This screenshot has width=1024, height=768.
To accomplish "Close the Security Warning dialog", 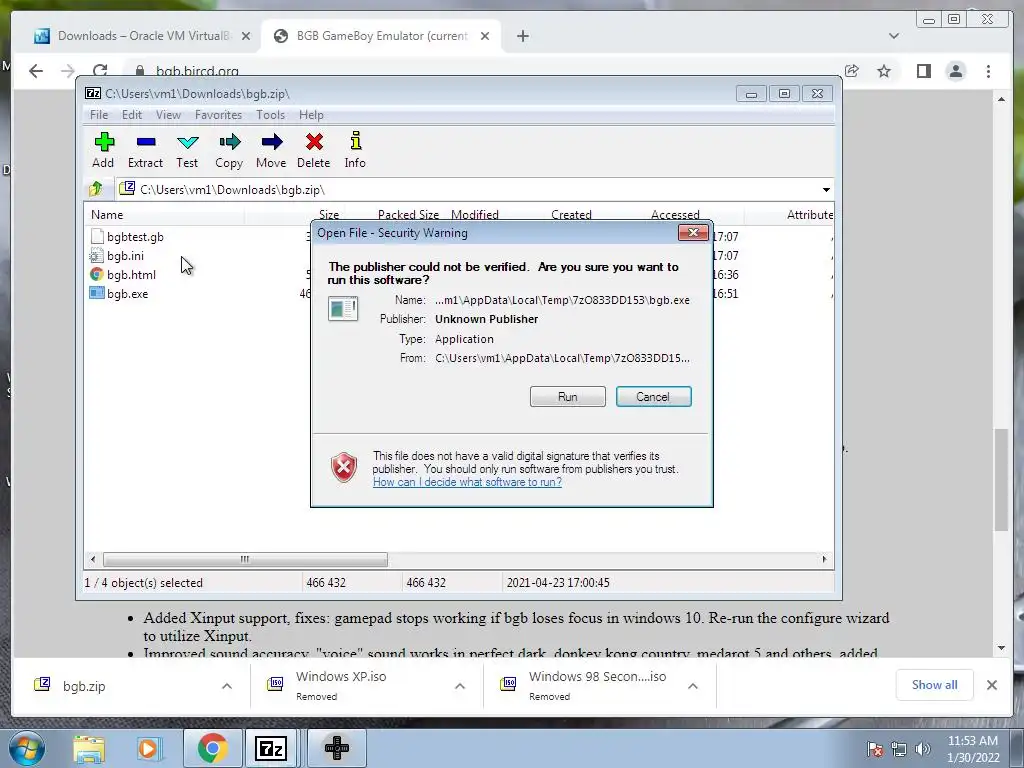I will tap(693, 232).
